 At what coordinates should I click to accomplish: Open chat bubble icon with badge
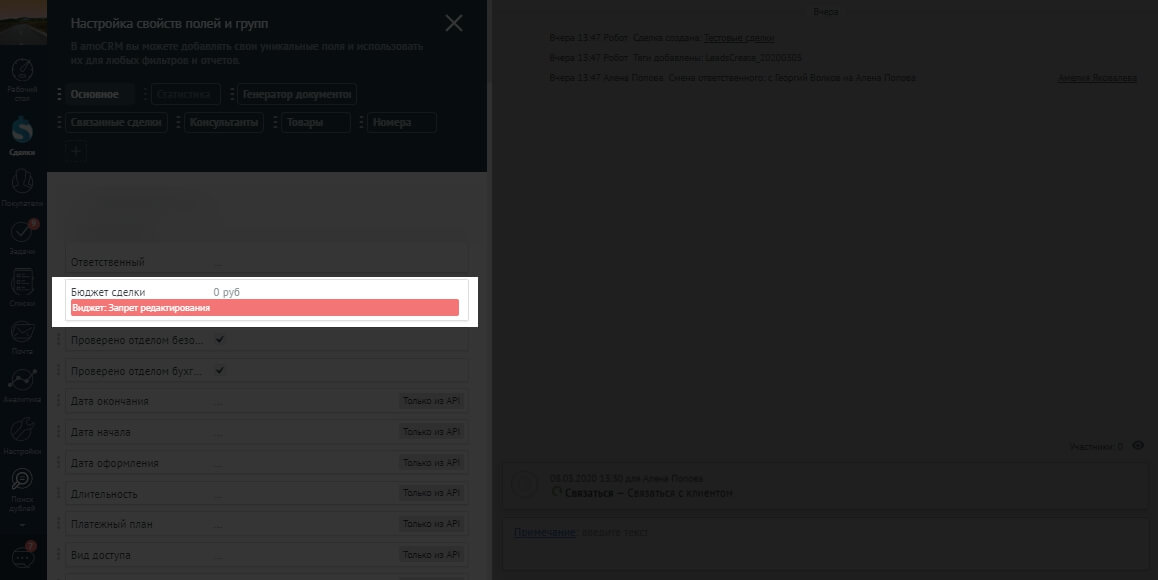pos(22,556)
